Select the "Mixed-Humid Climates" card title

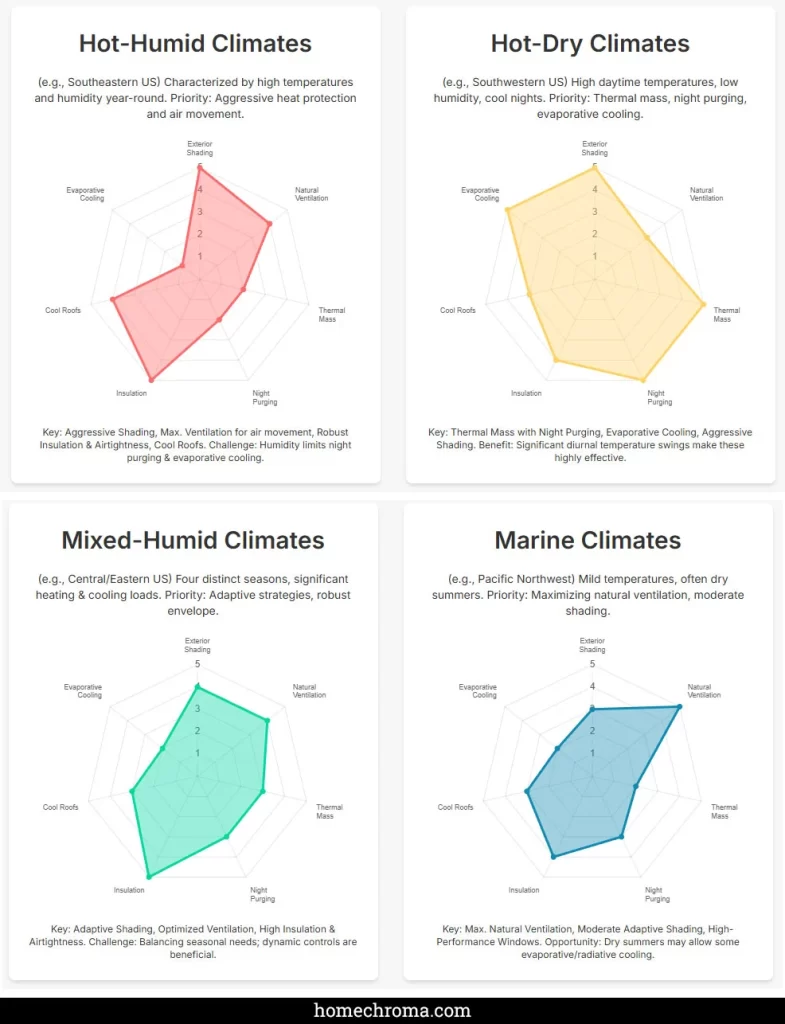193,541
